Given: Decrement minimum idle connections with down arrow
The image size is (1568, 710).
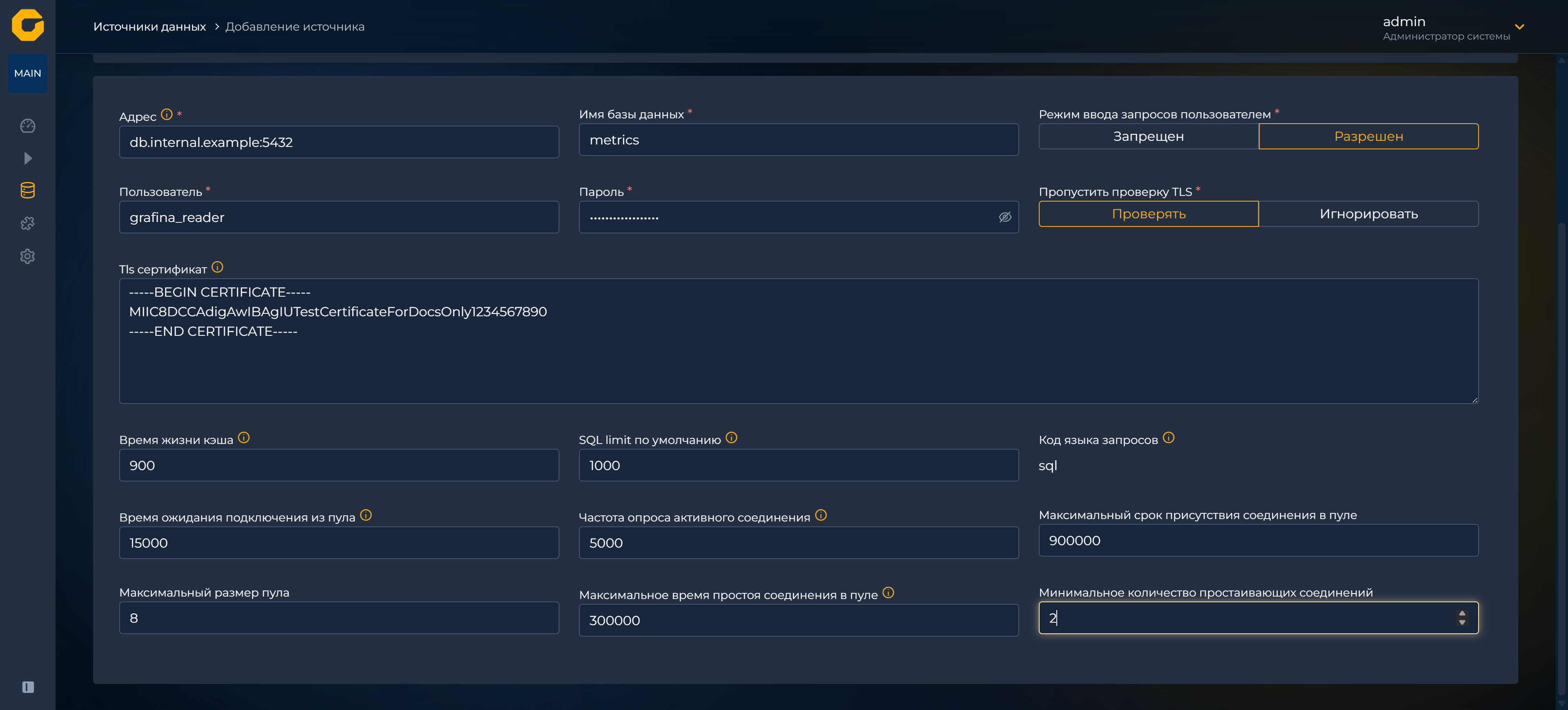Looking at the screenshot, I should point(1462,622).
